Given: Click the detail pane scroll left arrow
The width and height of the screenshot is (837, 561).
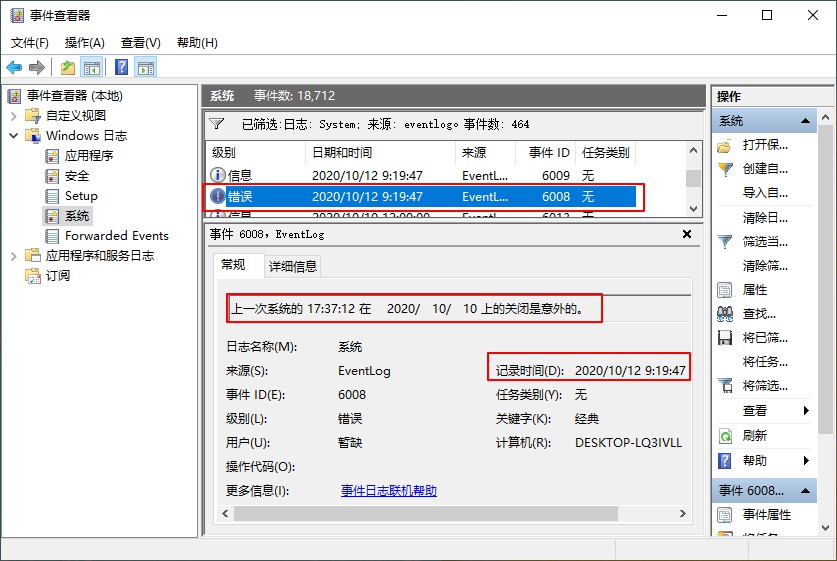Looking at the screenshot, I should (x=225, y=513).
